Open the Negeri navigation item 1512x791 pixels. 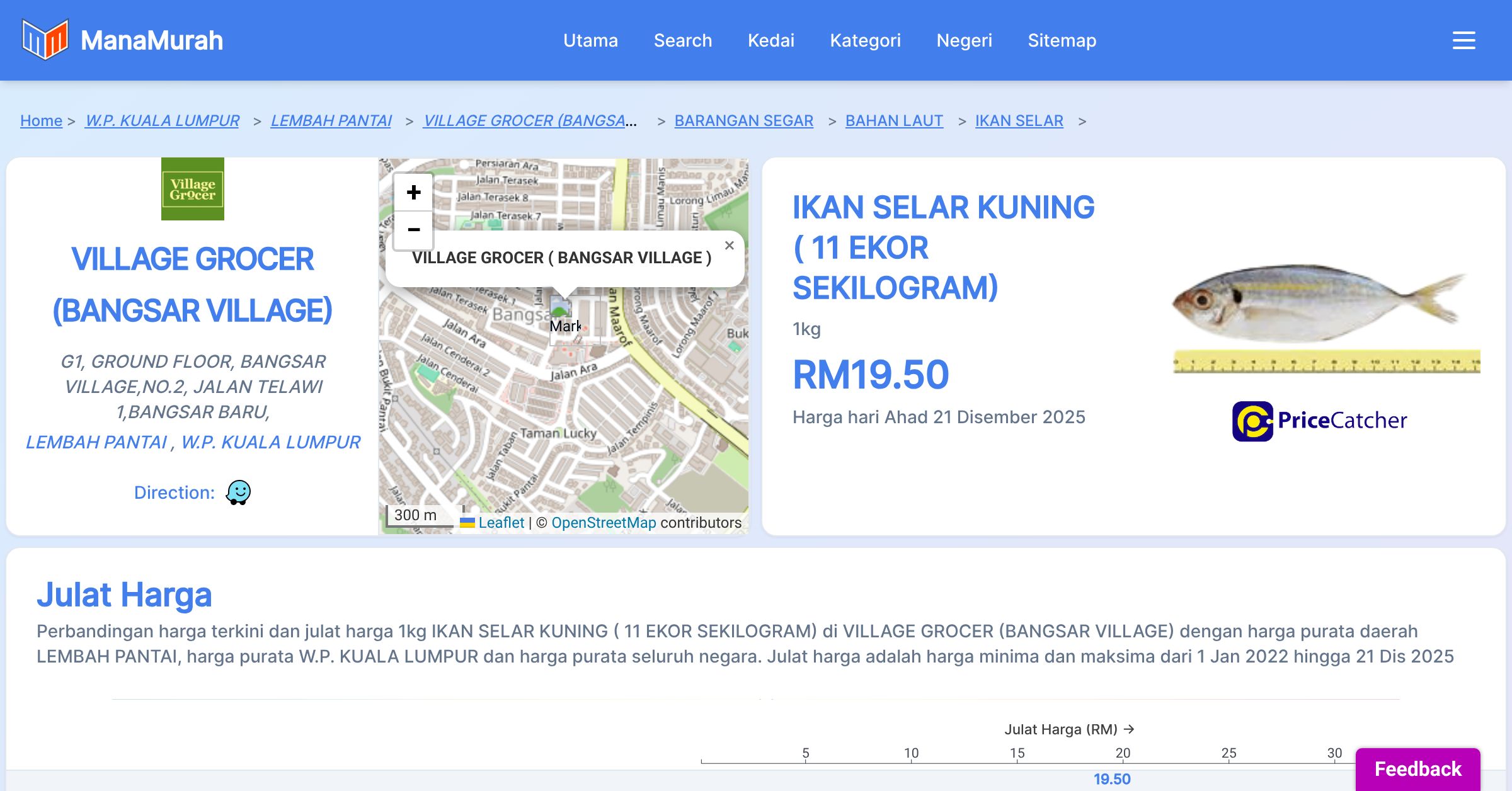(x=964, y=40)
